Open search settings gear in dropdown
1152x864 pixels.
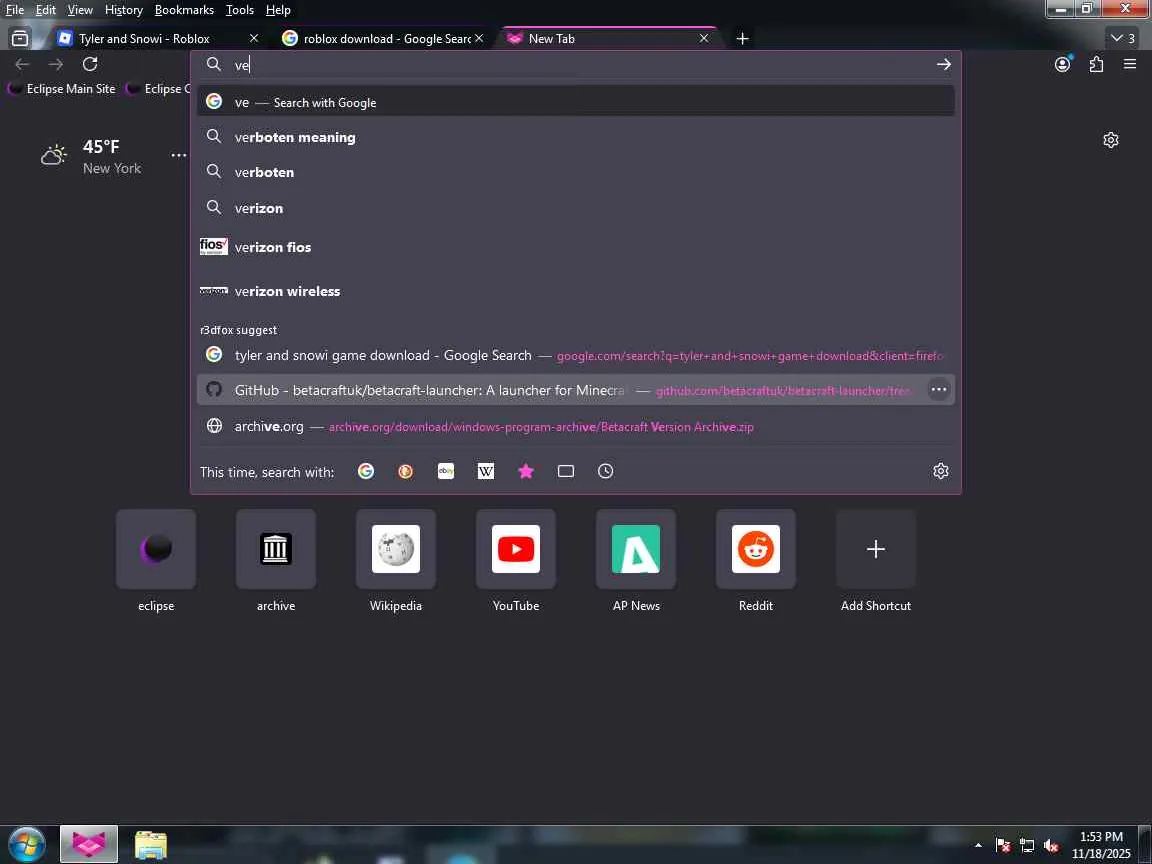click(x=940, y=471)
